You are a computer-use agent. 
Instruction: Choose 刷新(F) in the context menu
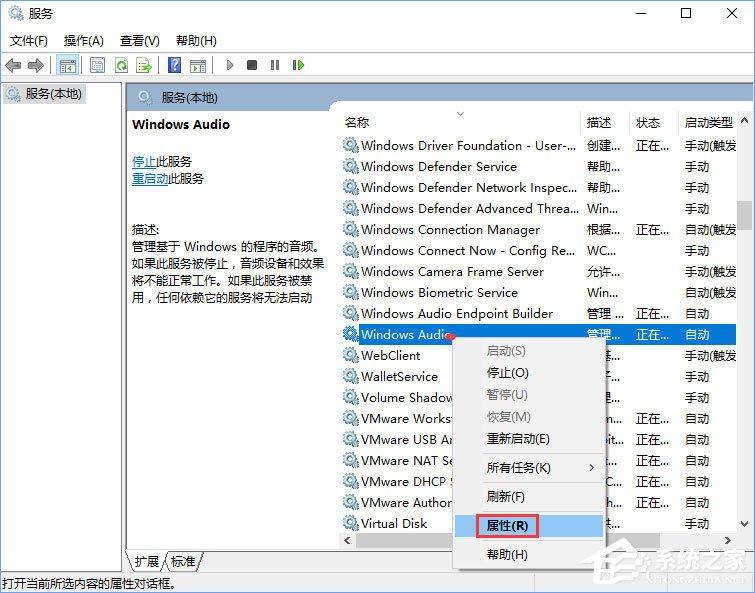[529, 496]
